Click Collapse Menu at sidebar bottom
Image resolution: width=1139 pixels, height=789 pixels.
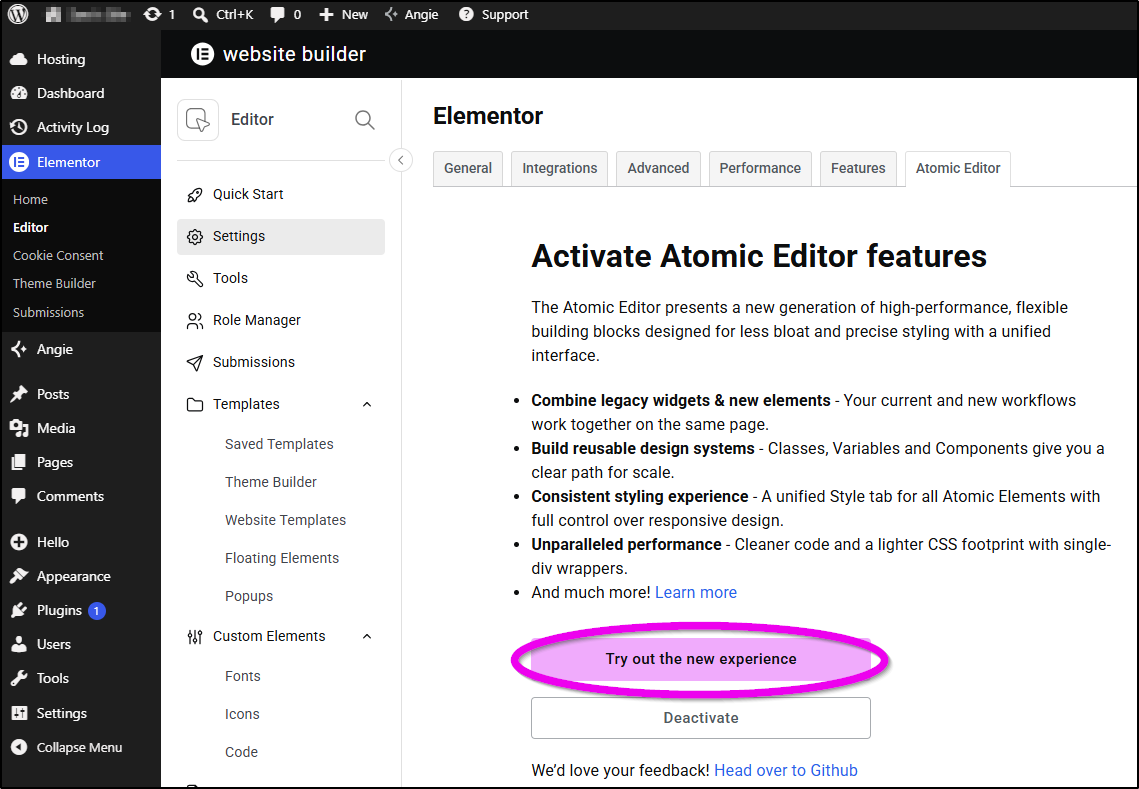[81, 748]
